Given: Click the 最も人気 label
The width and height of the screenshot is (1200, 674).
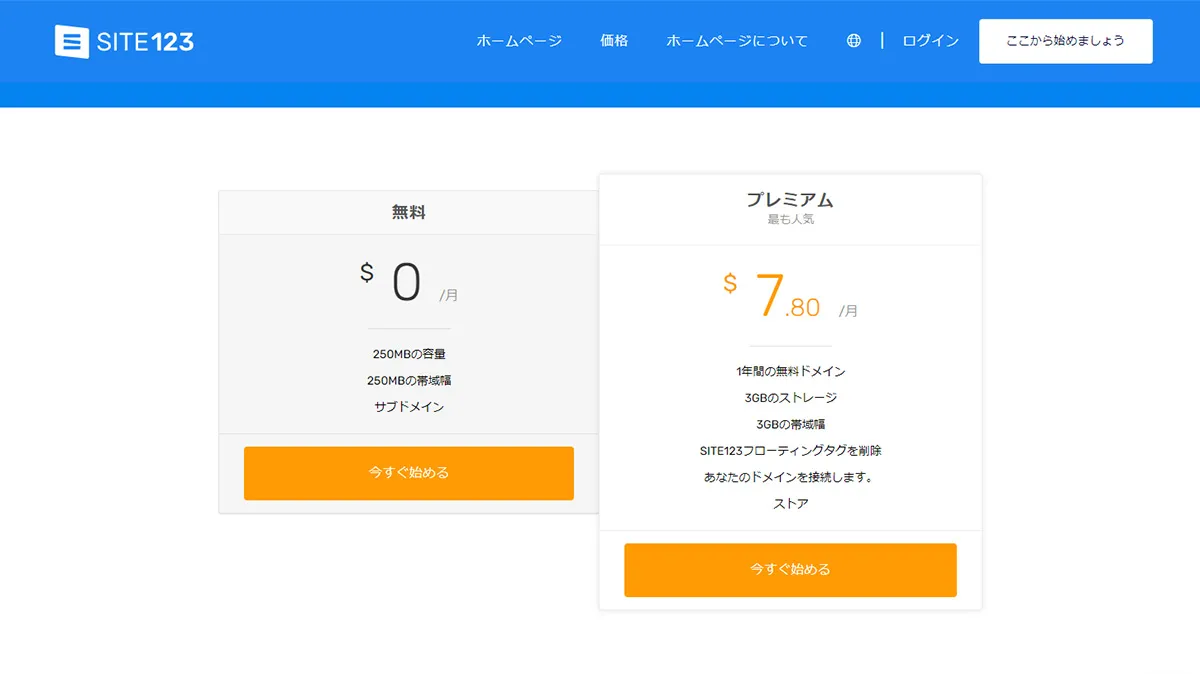Looking at the screenshot, I should coord(790,219).
